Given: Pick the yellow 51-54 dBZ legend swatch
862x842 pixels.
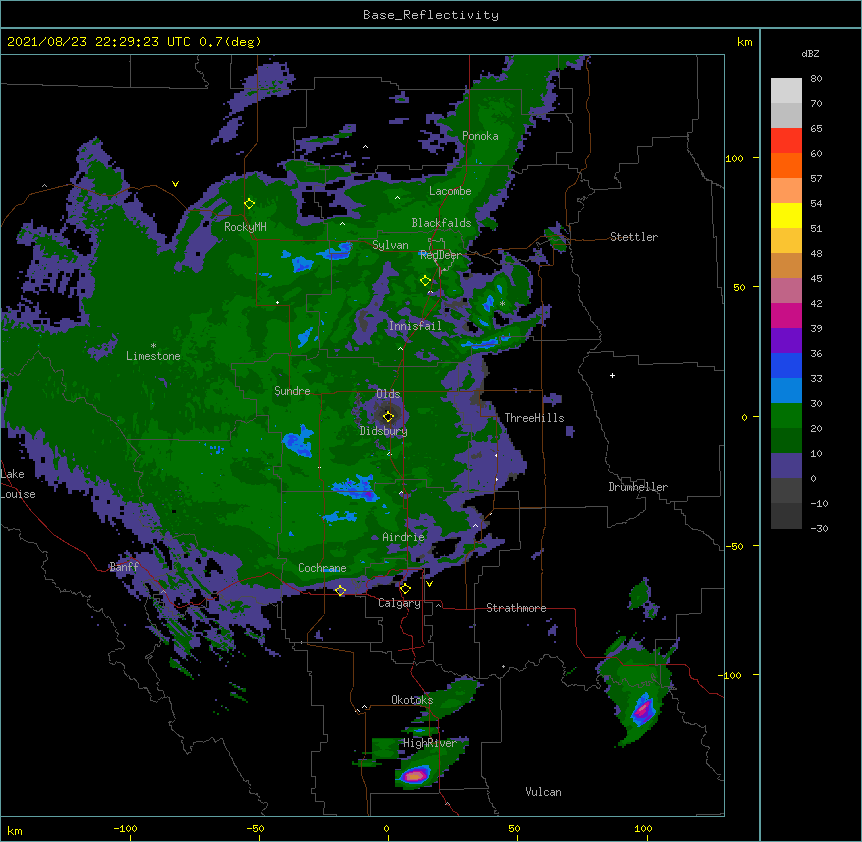Looking at the screenshot, I should (786, 215).
